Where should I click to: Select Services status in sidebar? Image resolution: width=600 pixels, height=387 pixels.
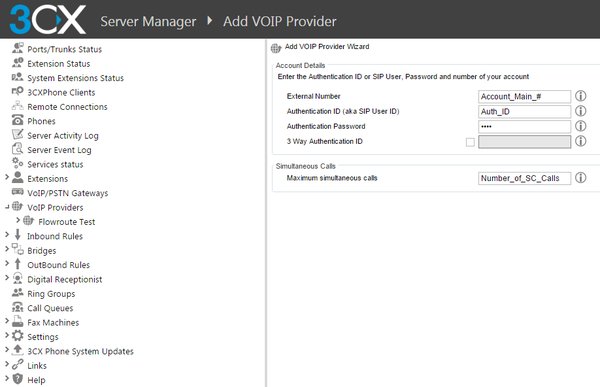coord(55,165)
